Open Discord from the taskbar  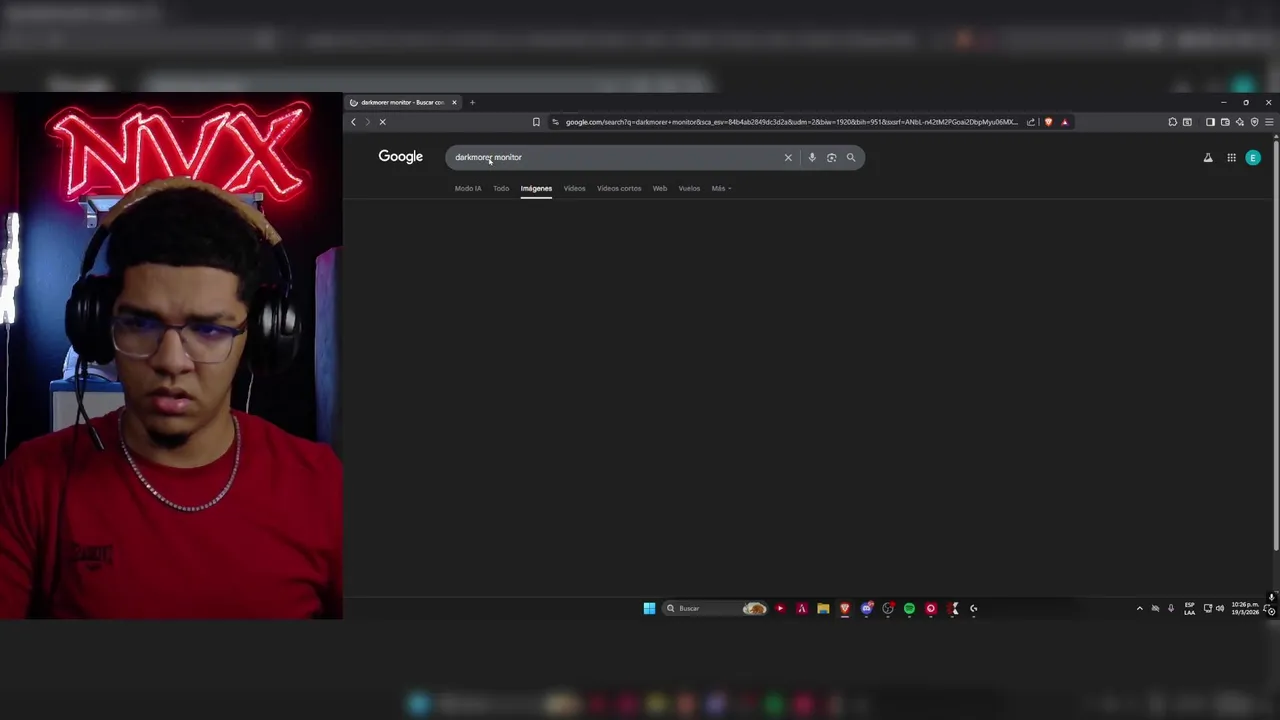click(x=867, y=608)
